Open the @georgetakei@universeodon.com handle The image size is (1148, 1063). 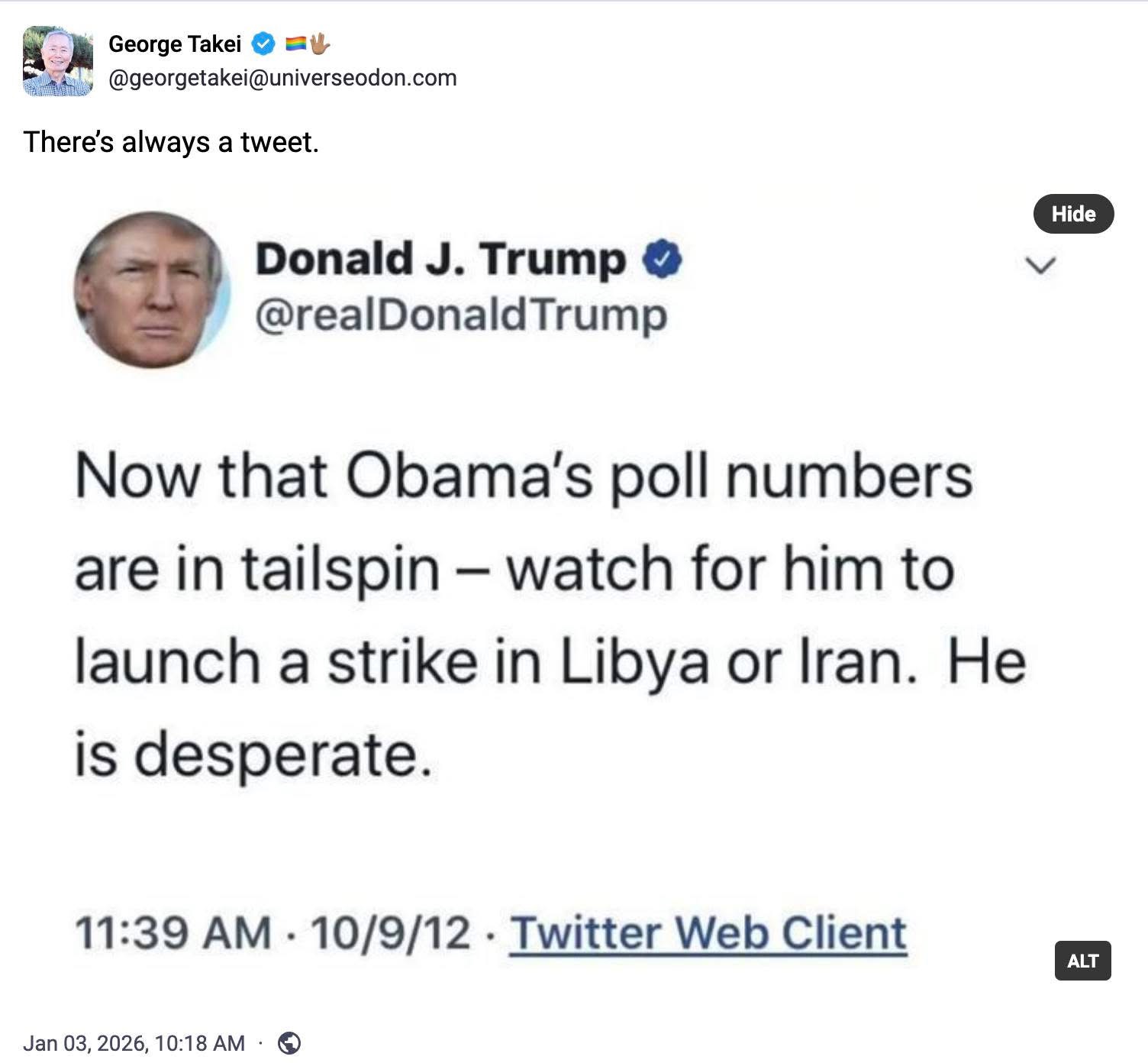pos(282,78)
